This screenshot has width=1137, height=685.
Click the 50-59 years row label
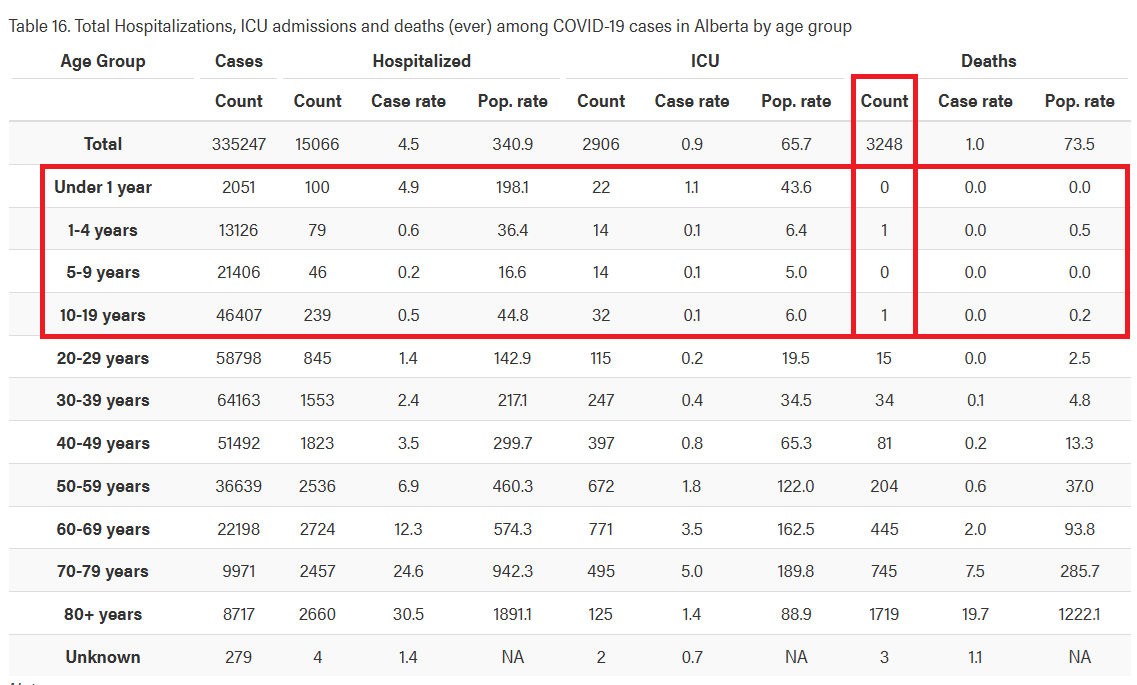[103, 486]
